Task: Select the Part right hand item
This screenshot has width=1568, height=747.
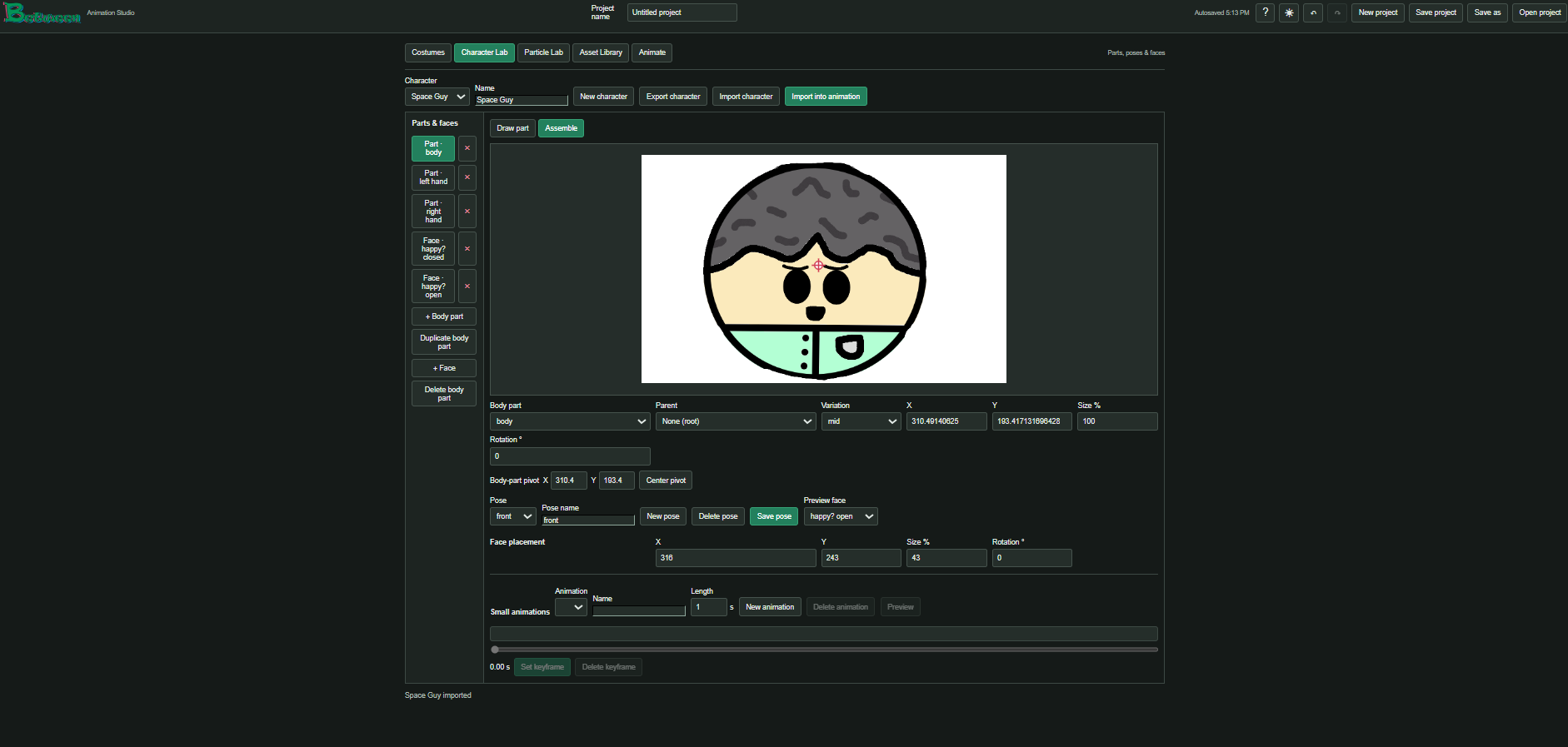Action: (433, 212)
